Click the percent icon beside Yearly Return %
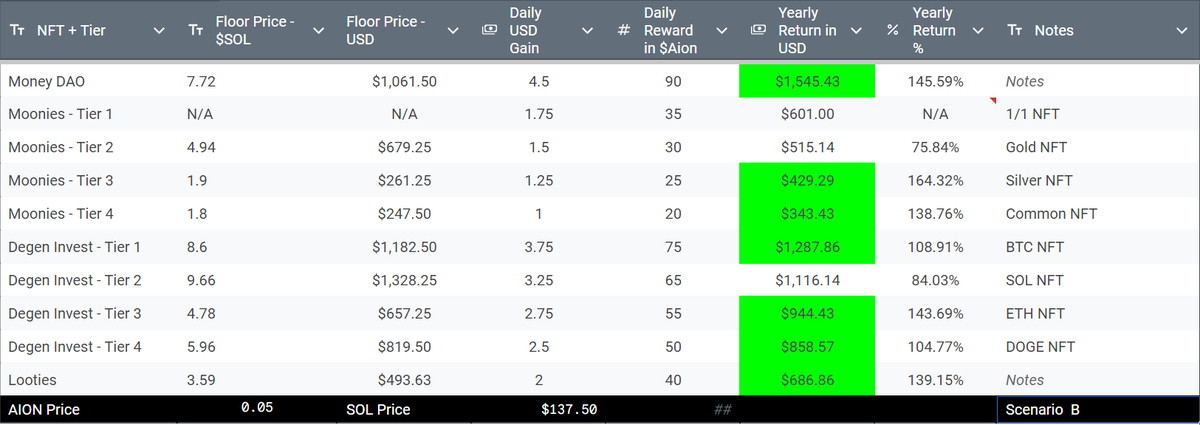The image size is (1200, 425). point(893,31)
